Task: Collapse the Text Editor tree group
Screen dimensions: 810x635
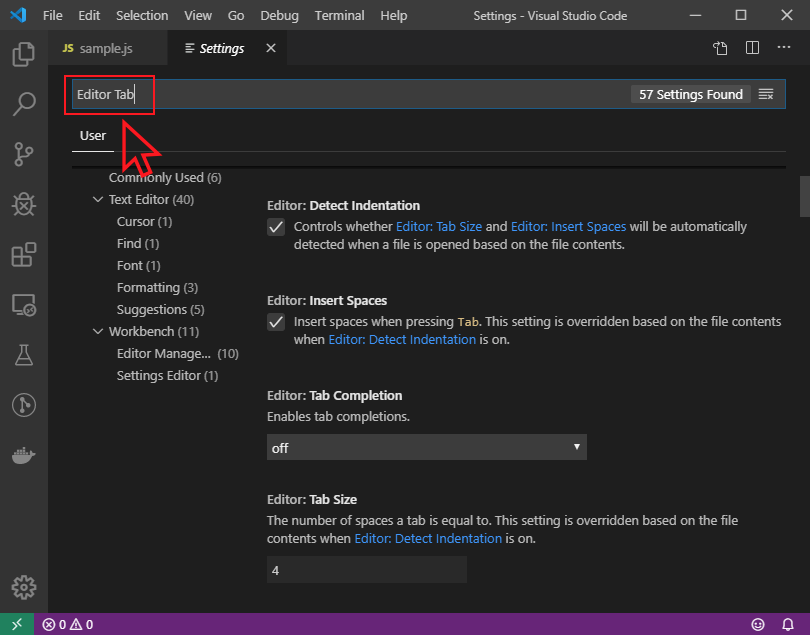Action: 98,199
